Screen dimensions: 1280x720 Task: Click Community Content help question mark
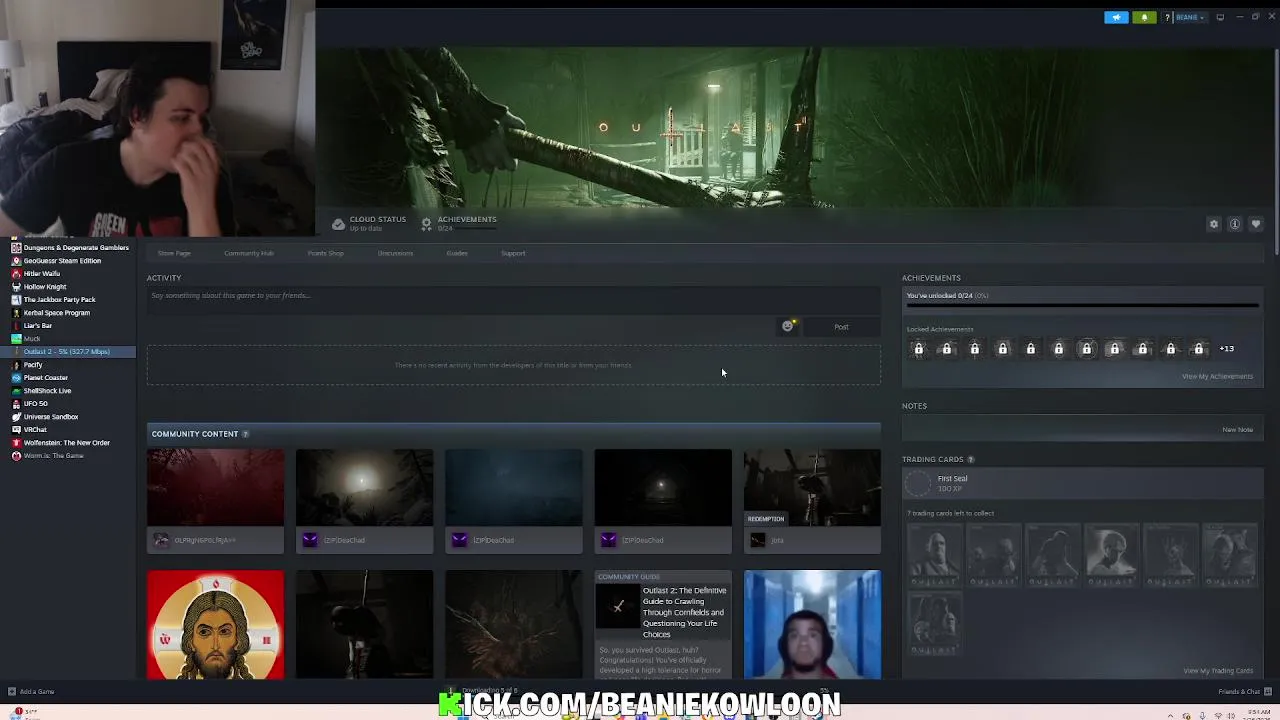click(x=245, y=434)
